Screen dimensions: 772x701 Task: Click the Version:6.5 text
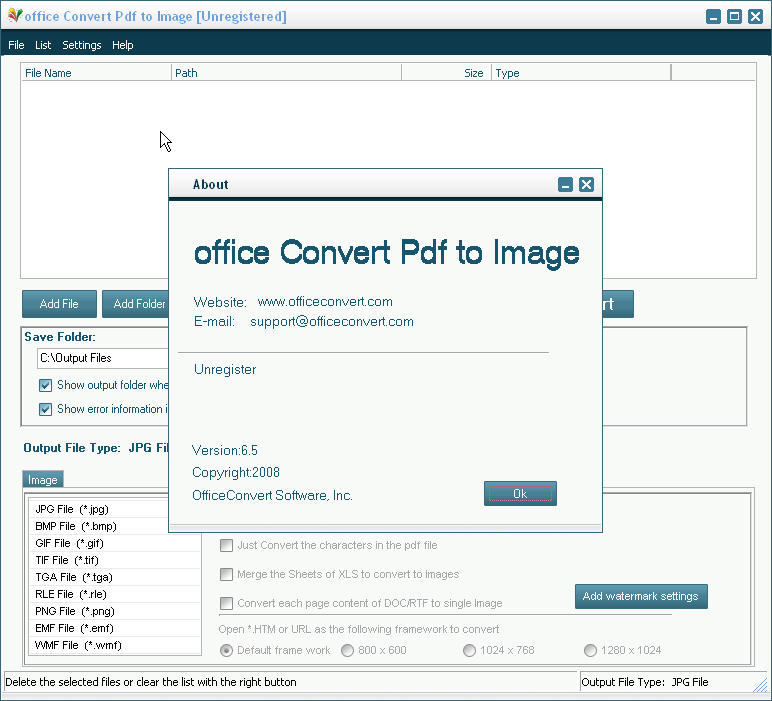225,450
